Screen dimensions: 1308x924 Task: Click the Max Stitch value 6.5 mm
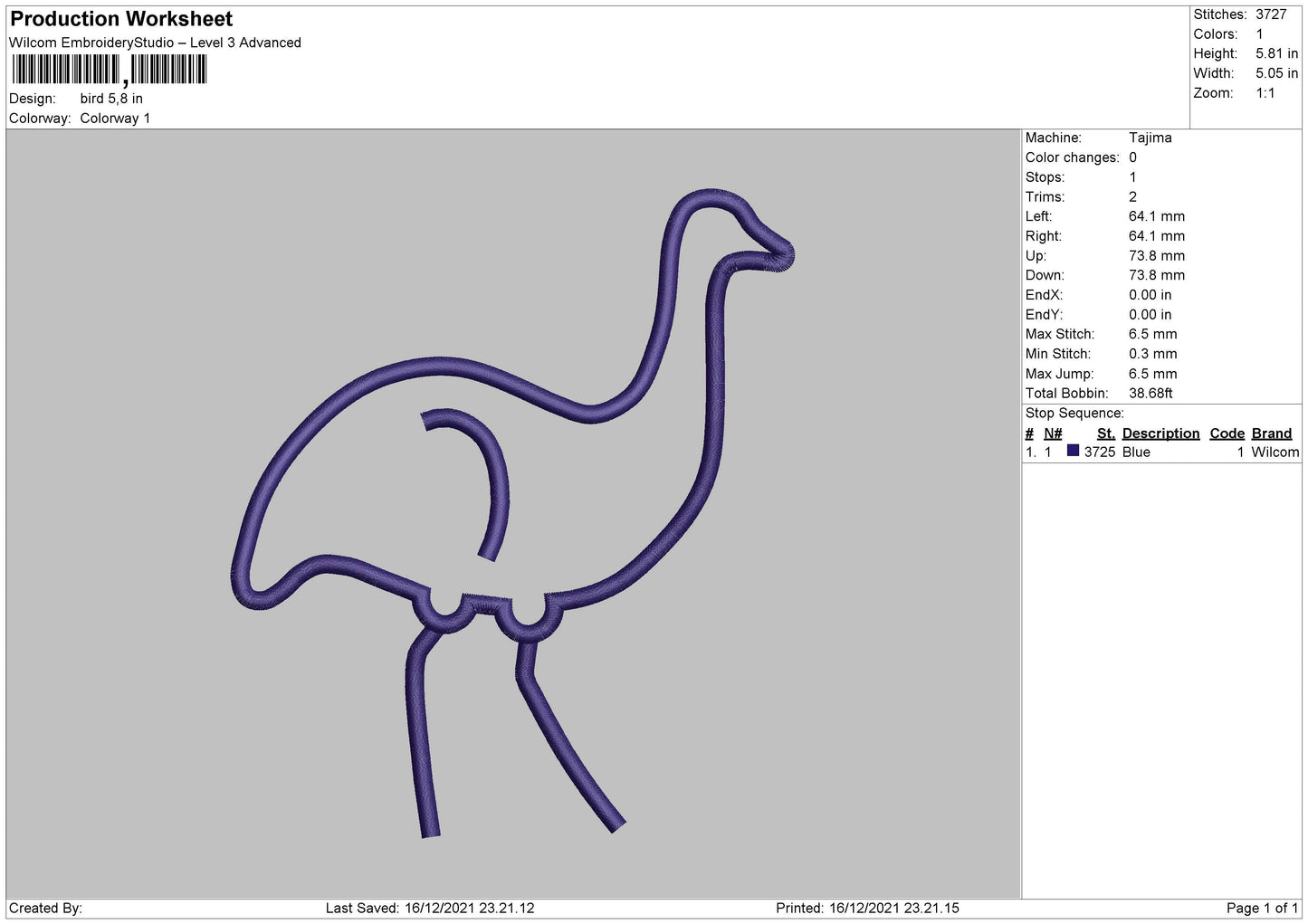coord(1153,334)
